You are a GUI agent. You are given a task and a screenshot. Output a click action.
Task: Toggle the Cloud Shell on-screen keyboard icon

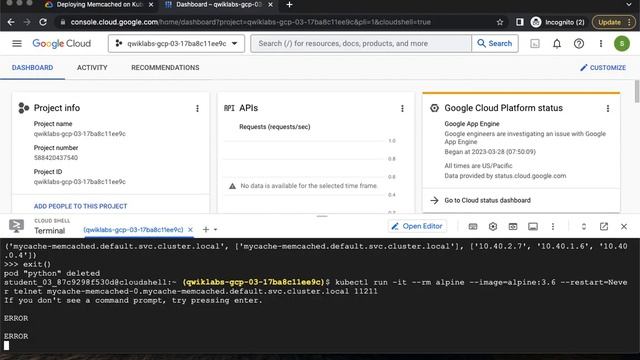point(473,227)
